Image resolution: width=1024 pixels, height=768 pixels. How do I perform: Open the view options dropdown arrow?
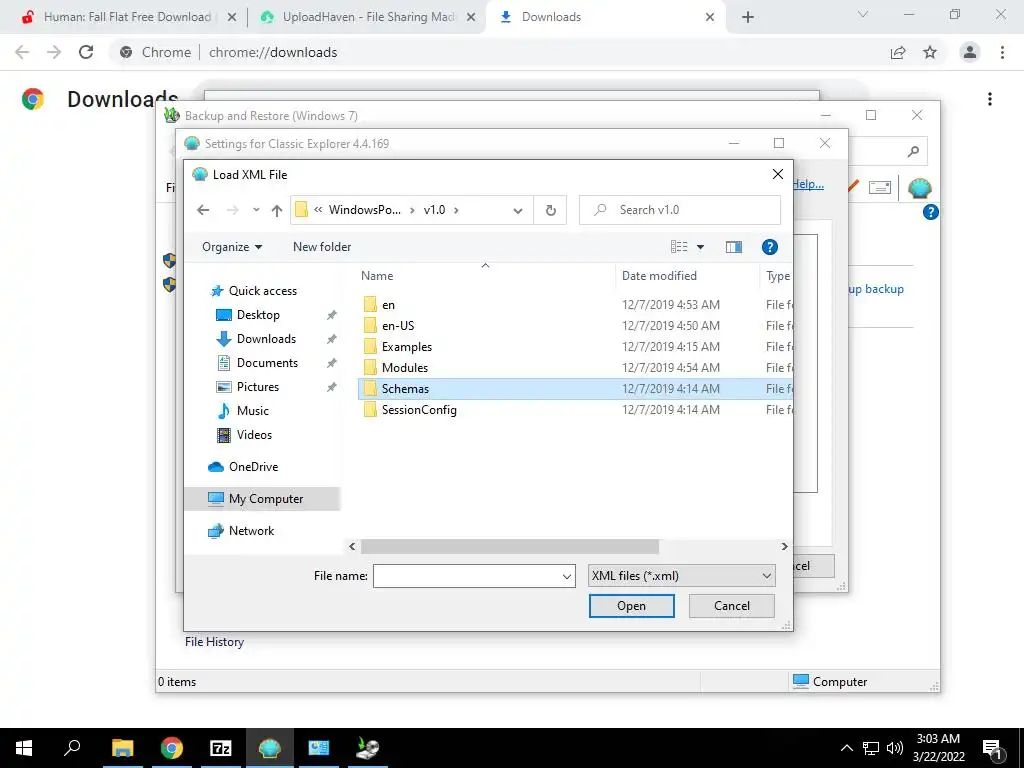pos(700,247)
